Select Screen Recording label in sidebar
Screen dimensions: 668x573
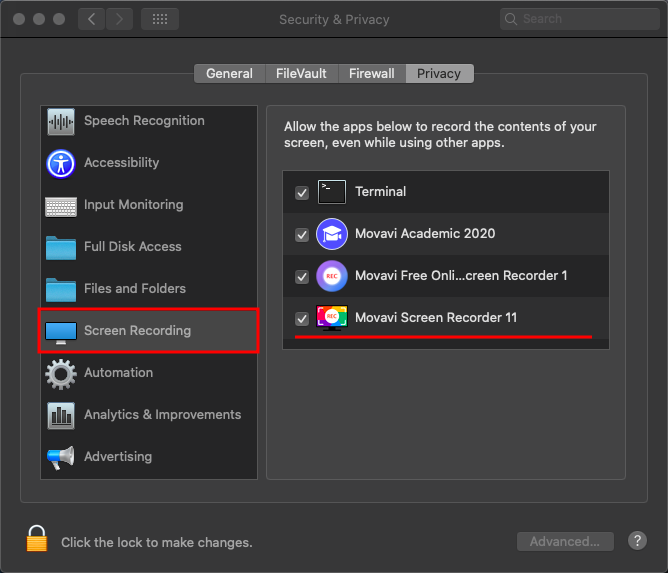138,331
